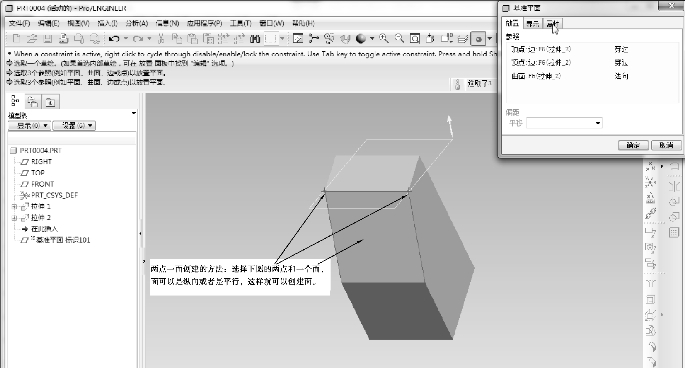Click the shaded sphere display style icon

click(x=361, y=38)
